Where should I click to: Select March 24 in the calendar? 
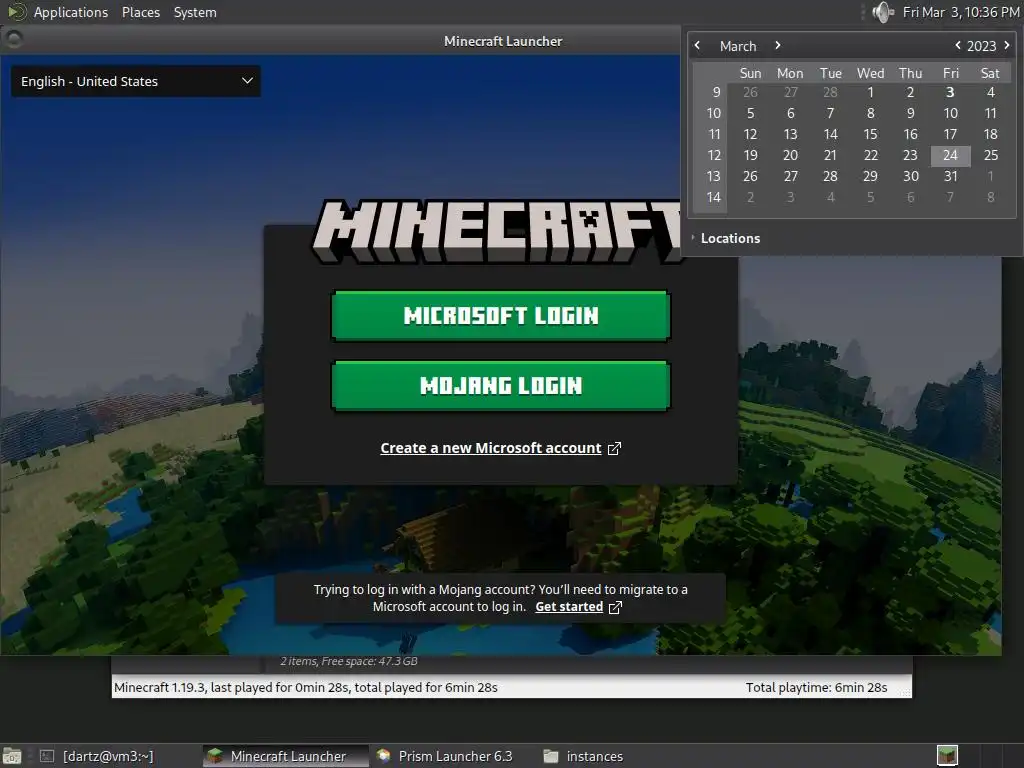(x=950, y=155)
